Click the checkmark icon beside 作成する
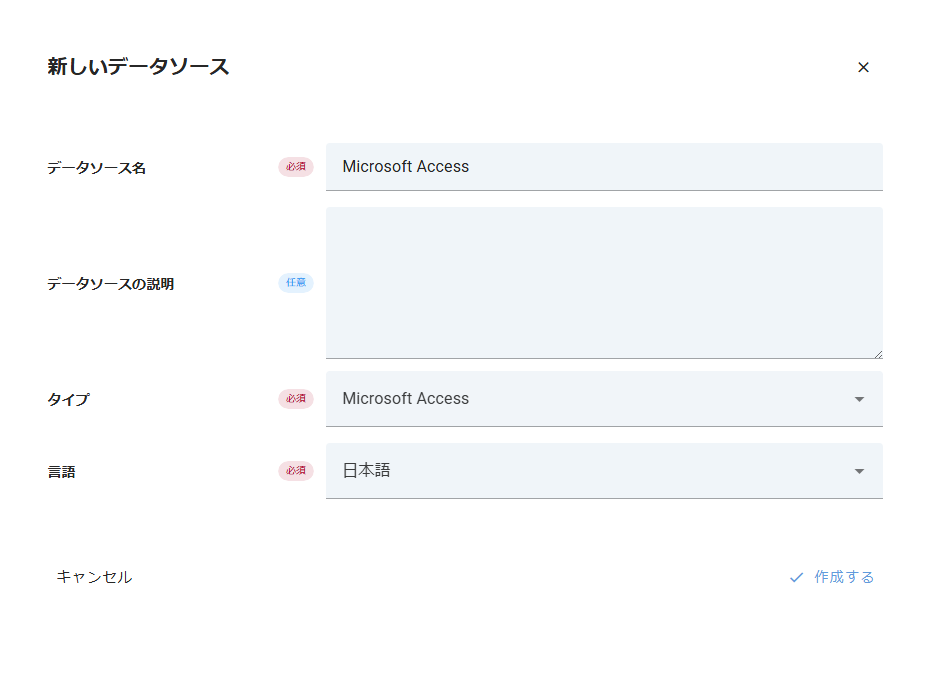The height and width of the screenshot is (700, 949). pos(796,577)
